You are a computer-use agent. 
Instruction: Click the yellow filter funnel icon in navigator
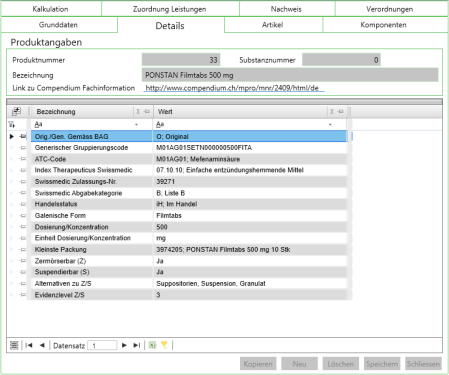point(164,345)
